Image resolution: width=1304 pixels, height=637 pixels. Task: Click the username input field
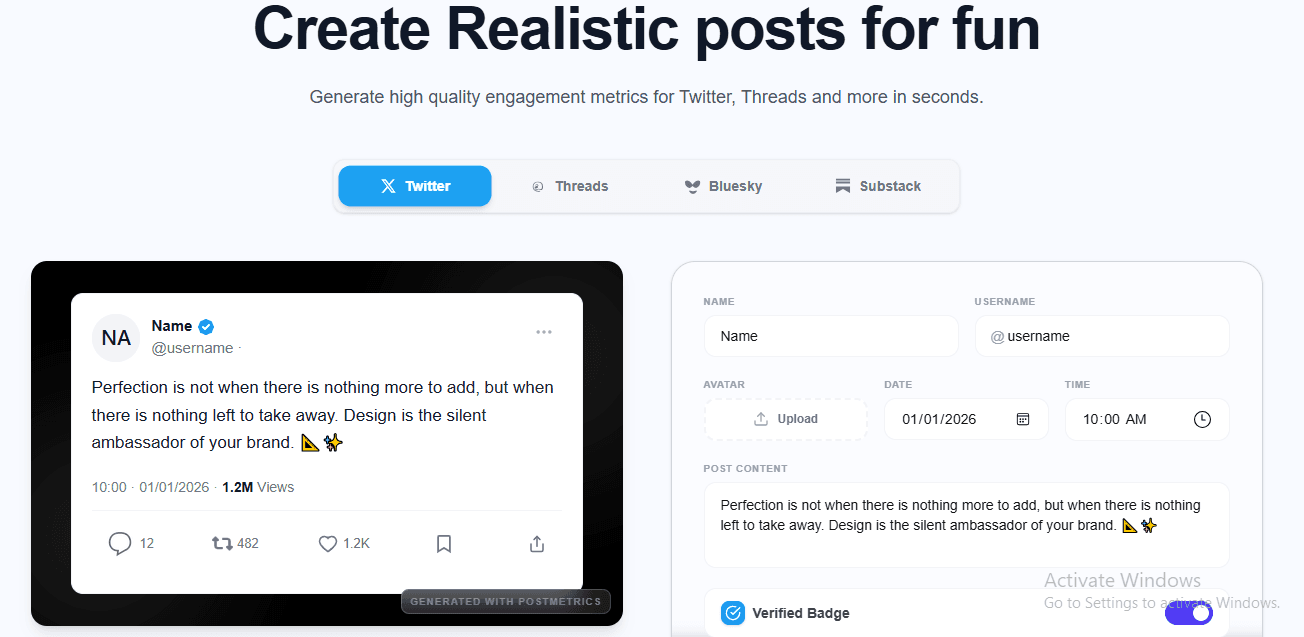point(1101,336)
